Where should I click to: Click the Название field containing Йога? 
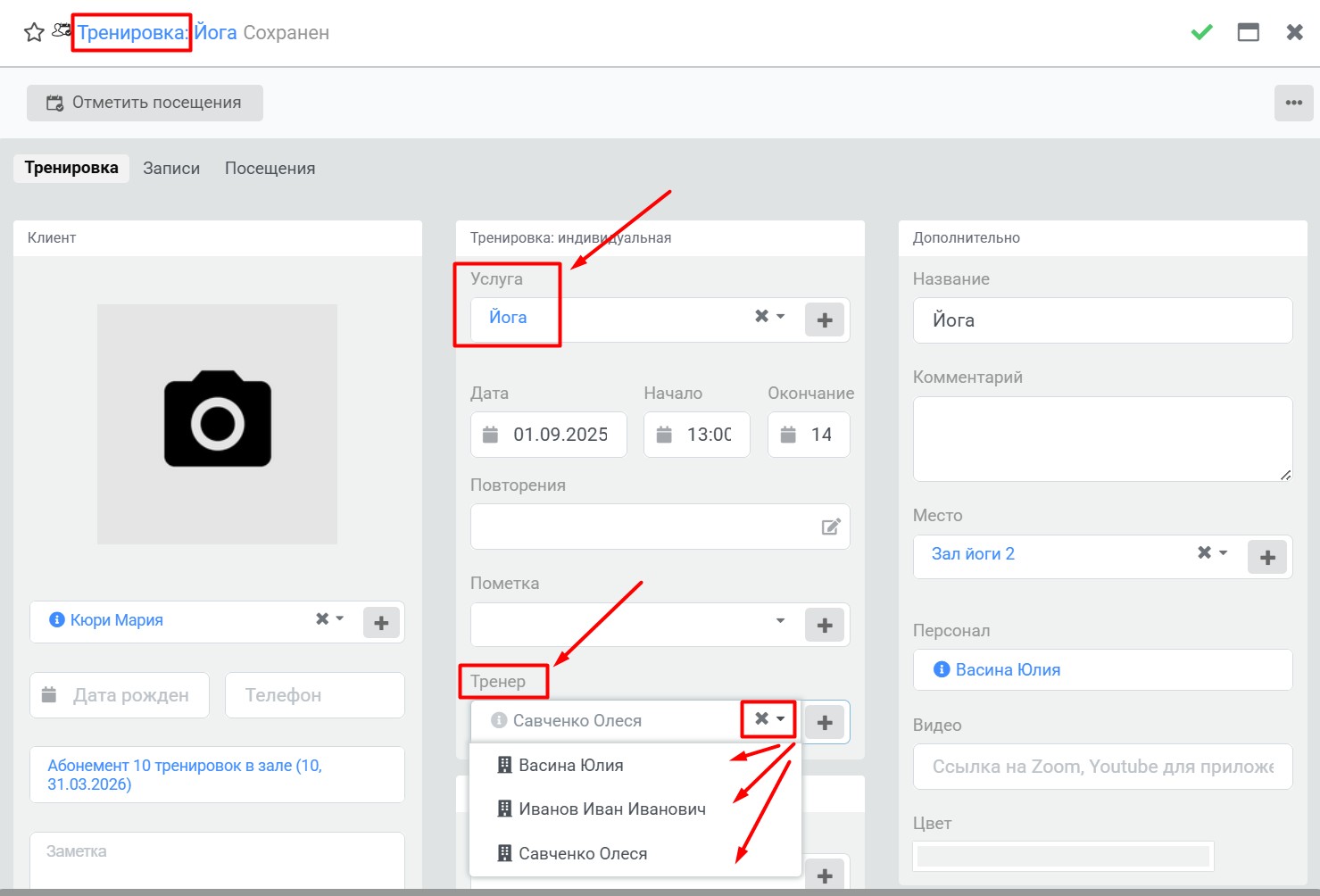pos(1102,320)
